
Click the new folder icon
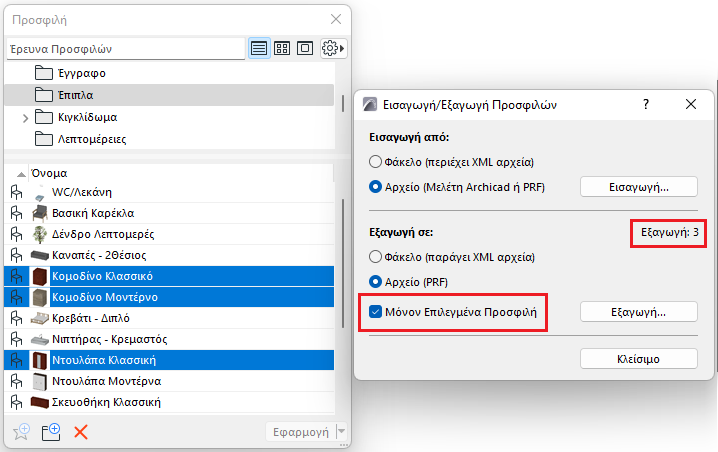click(x=50, y=432)
